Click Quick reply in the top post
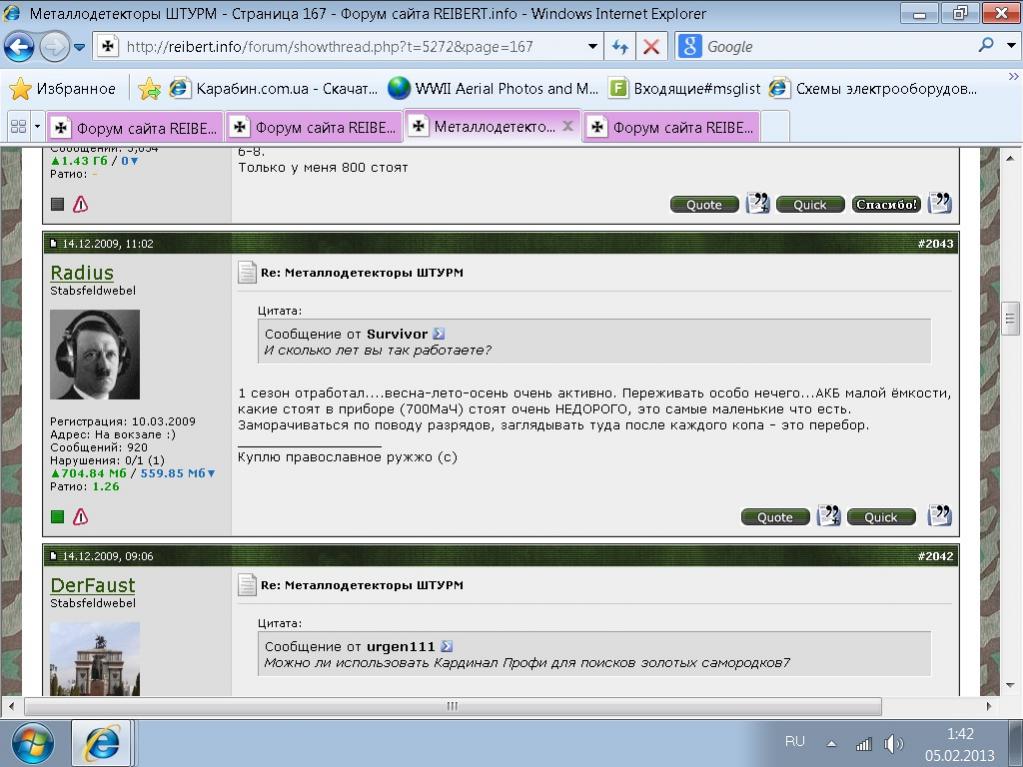Viewport: 1023px width, 767px height. click(x=810, y=205)
